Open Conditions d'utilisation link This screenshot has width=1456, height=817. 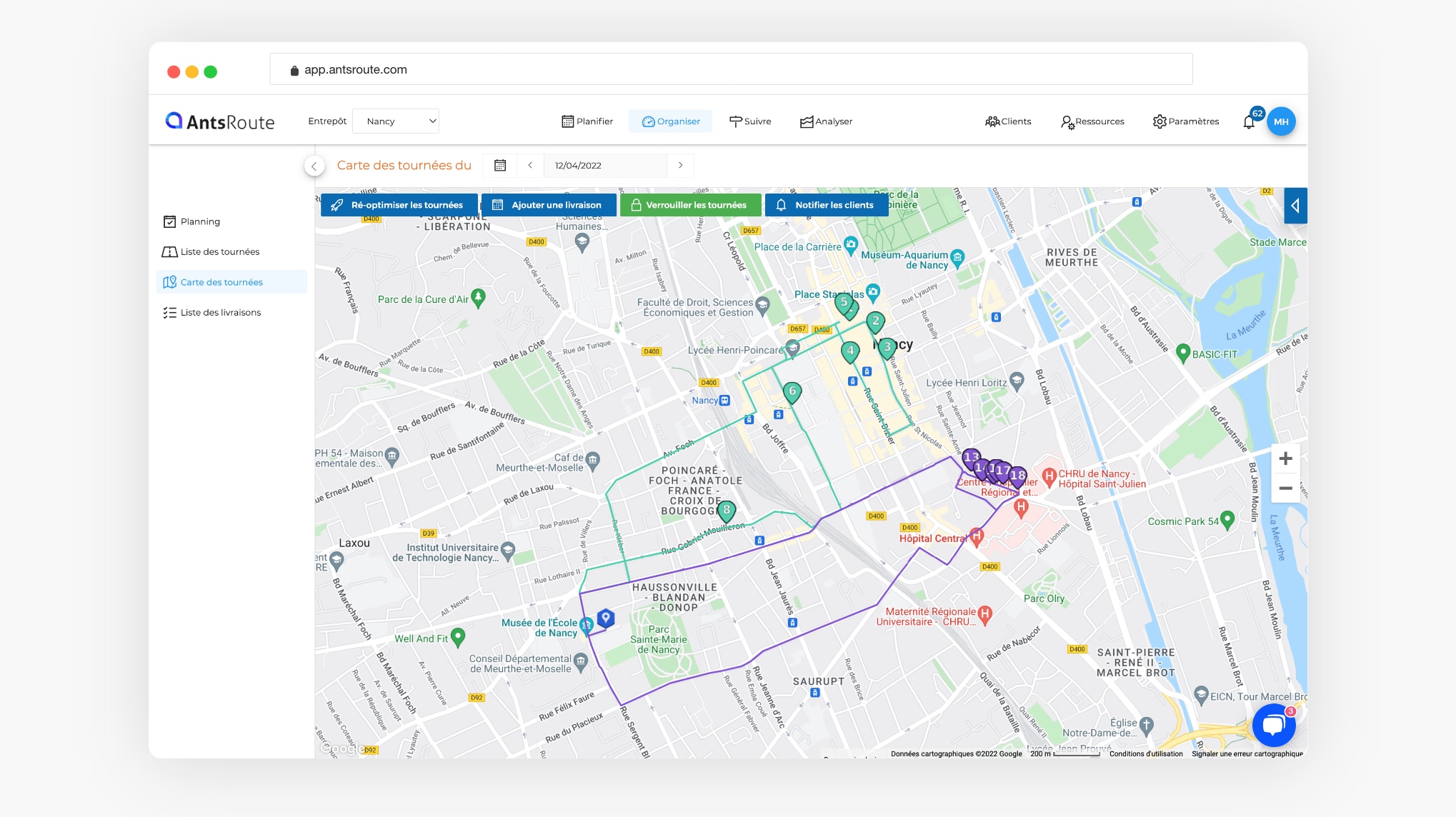[x=1146, y=753]
